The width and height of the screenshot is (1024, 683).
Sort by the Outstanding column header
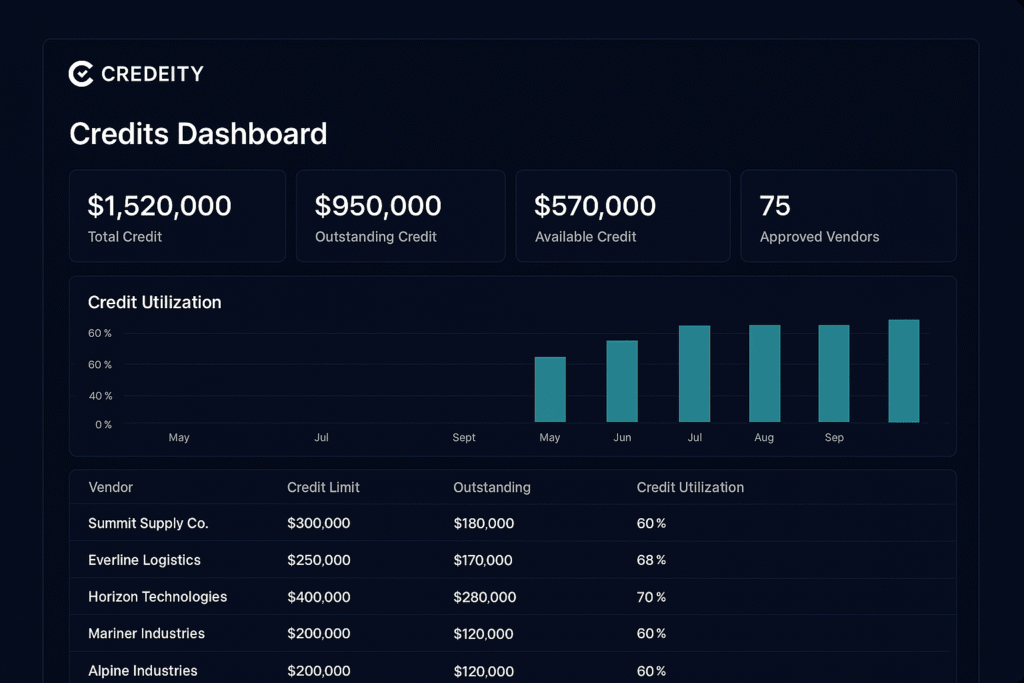click(x=492, y=487)
